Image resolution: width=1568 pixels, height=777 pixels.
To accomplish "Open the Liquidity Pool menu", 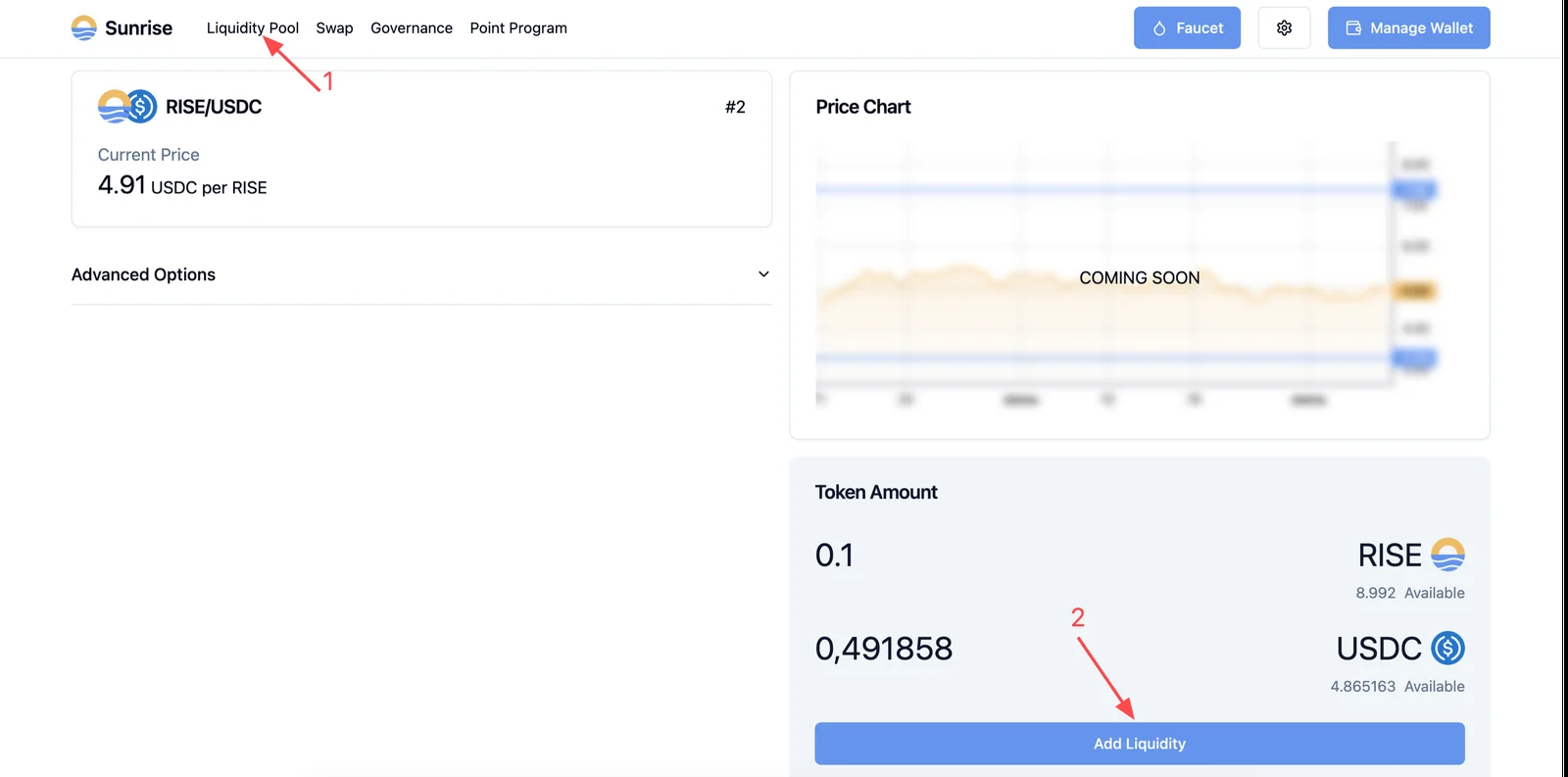I will [x=253, y=27].
